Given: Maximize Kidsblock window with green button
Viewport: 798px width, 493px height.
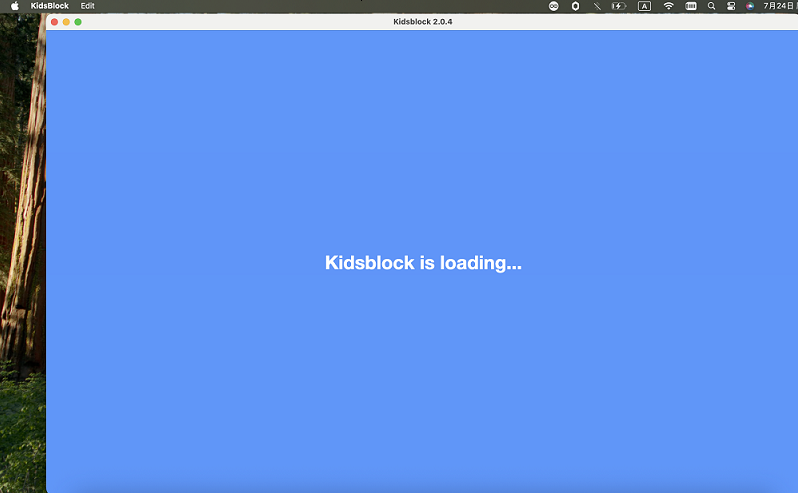Looking at the screenshot, I should tap(78, 22).
